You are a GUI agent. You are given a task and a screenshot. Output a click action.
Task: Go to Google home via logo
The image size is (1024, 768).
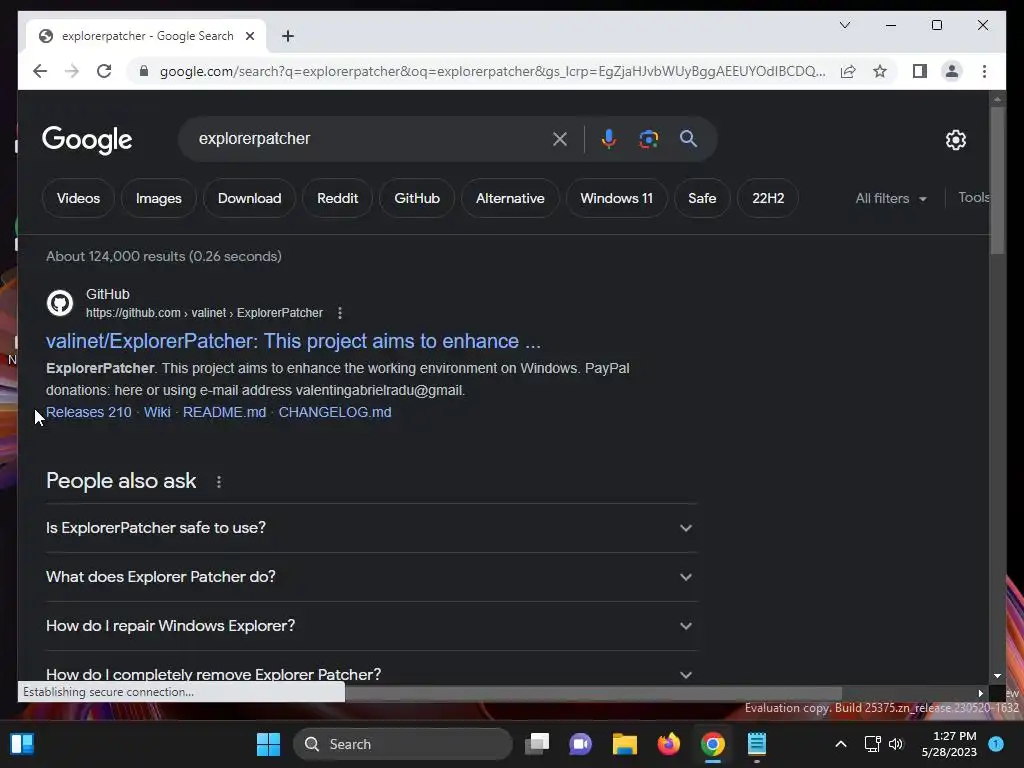[x=87, y=140]
